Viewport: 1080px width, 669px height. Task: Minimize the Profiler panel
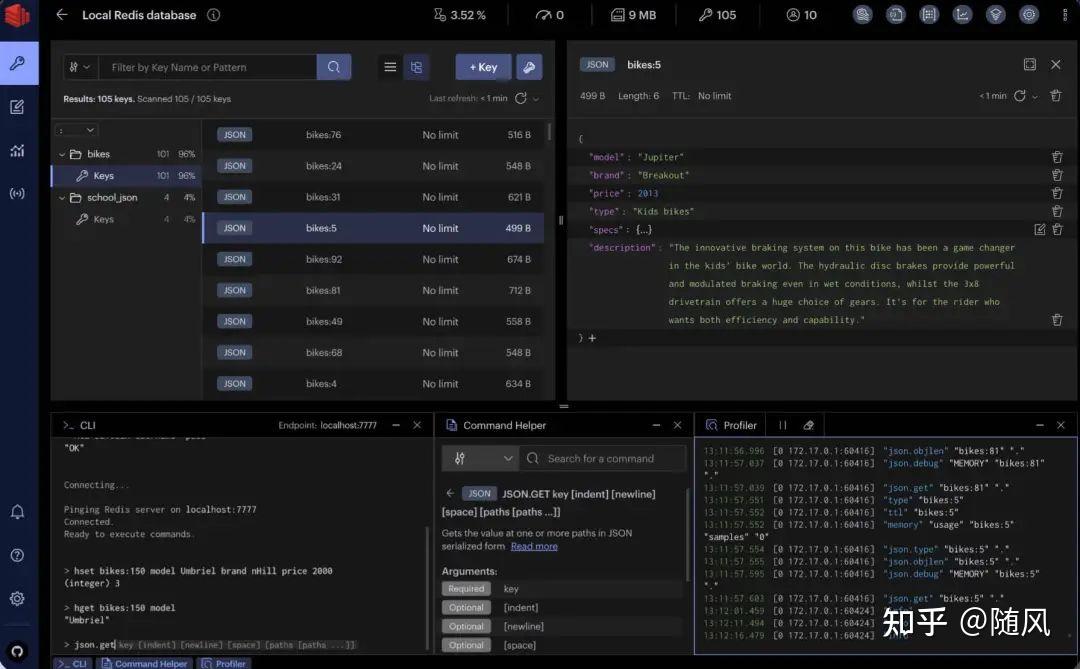[x=1039, y=425]
